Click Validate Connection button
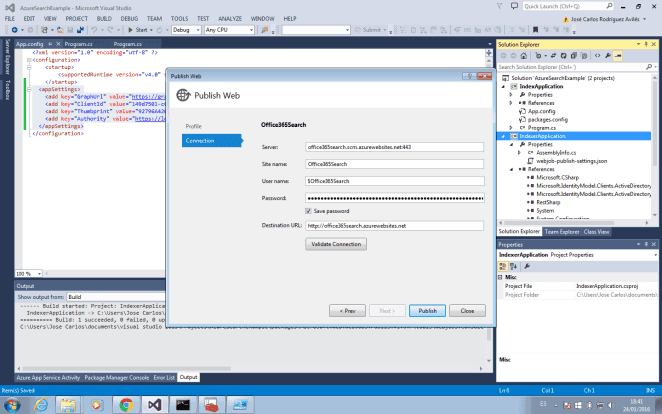The width and height of the screenshot is (662, 414). coord(336,244)
